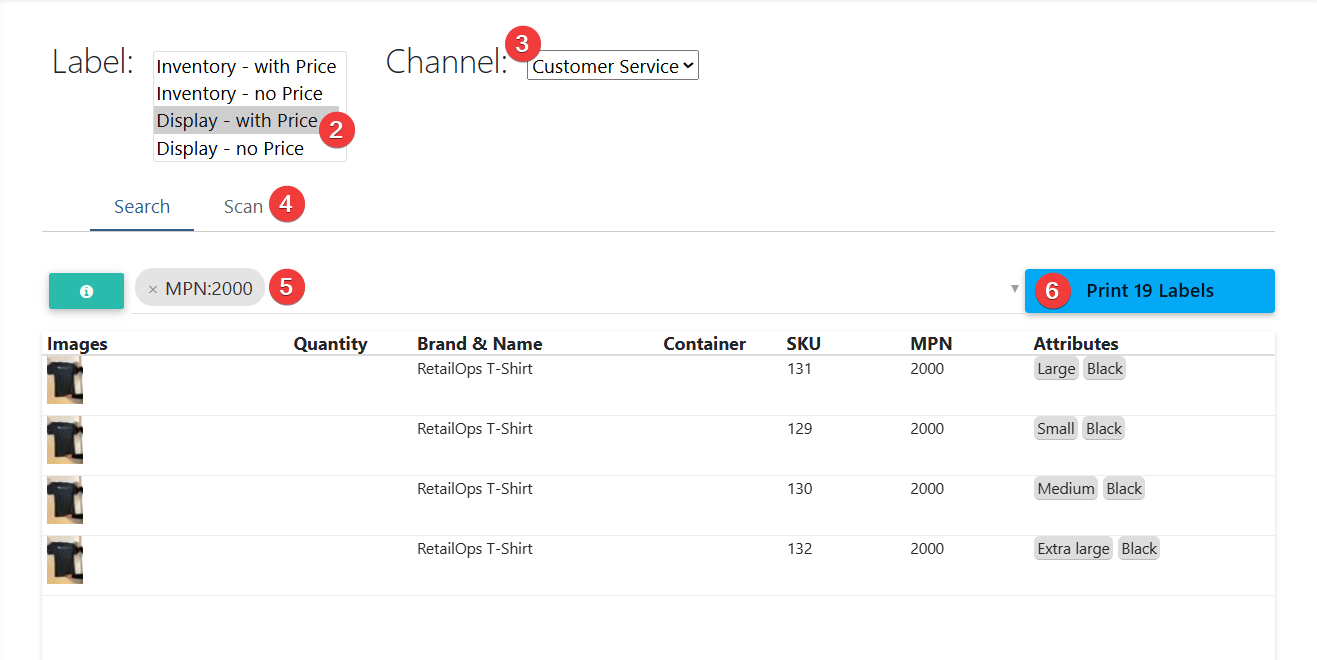Click the T-shirt thumbnail for SKU 129

tap(65, 440)
